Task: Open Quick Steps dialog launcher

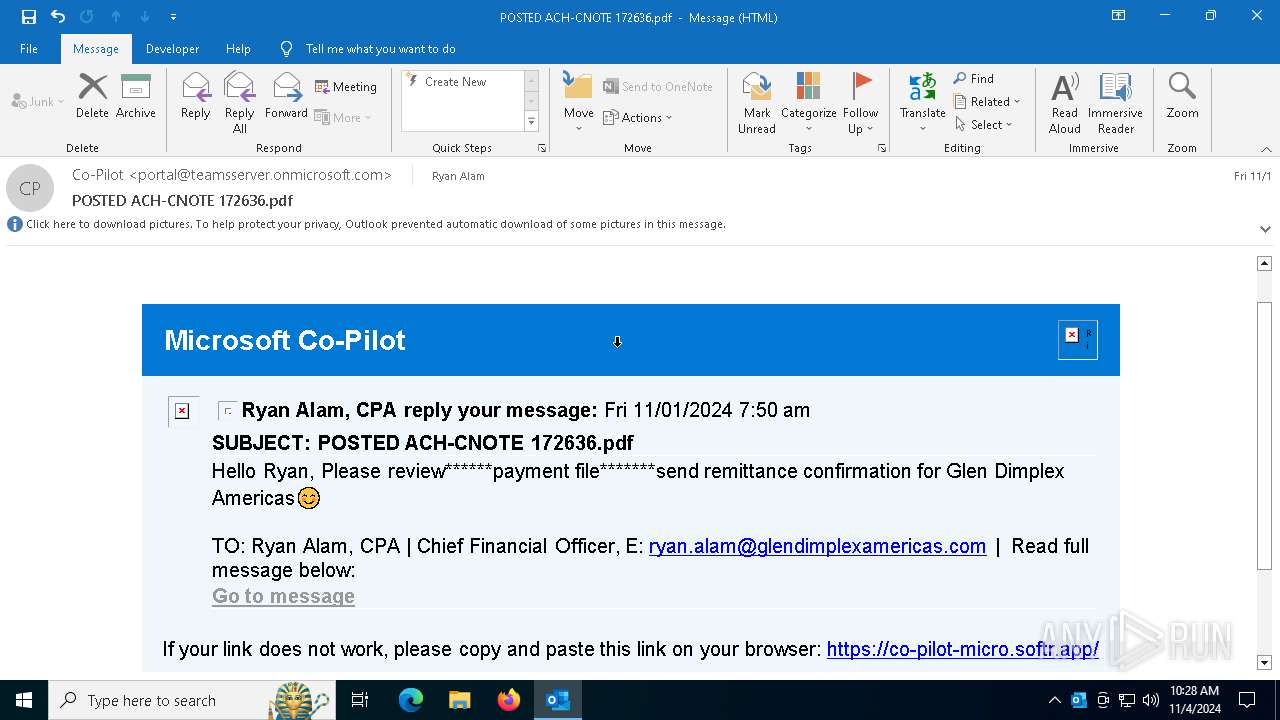Action: click(542, 148)
